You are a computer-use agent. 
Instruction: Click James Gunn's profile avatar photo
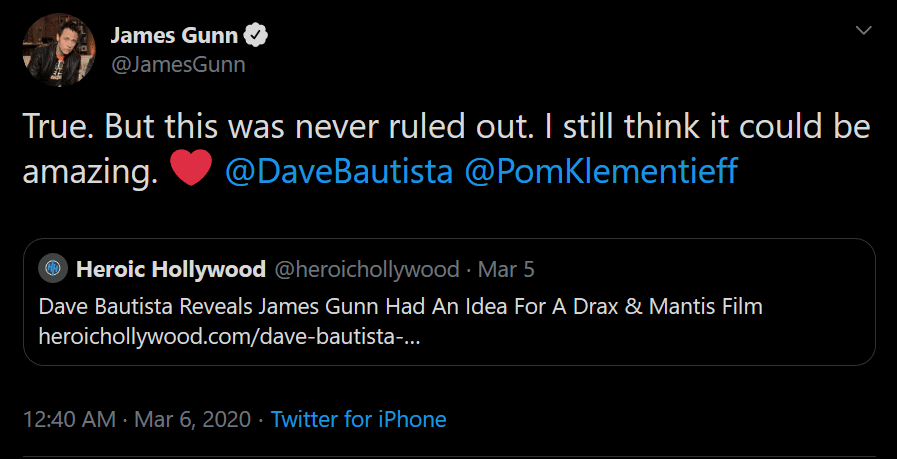point(55,49)
